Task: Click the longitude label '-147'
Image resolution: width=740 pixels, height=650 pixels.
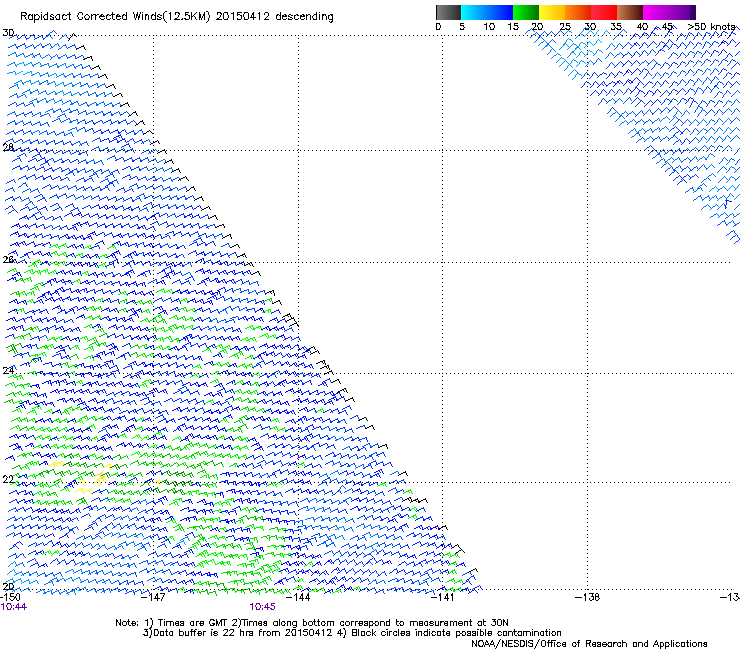Action: tap(153, 597)
